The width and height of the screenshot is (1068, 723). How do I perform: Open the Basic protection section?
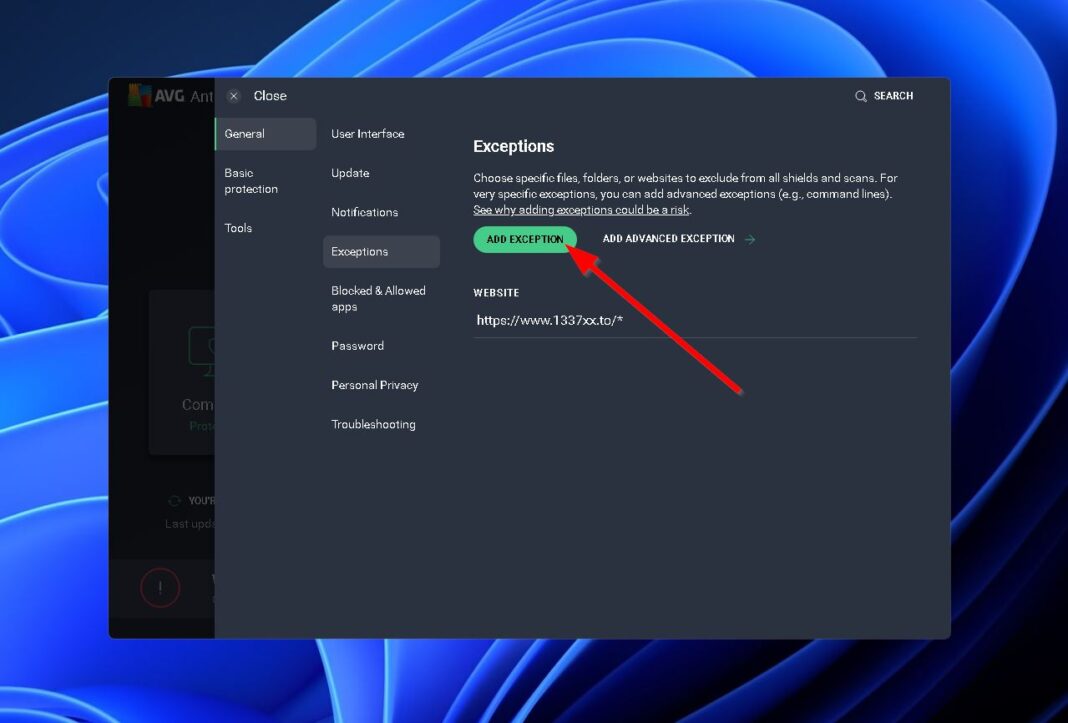(251, 180)
